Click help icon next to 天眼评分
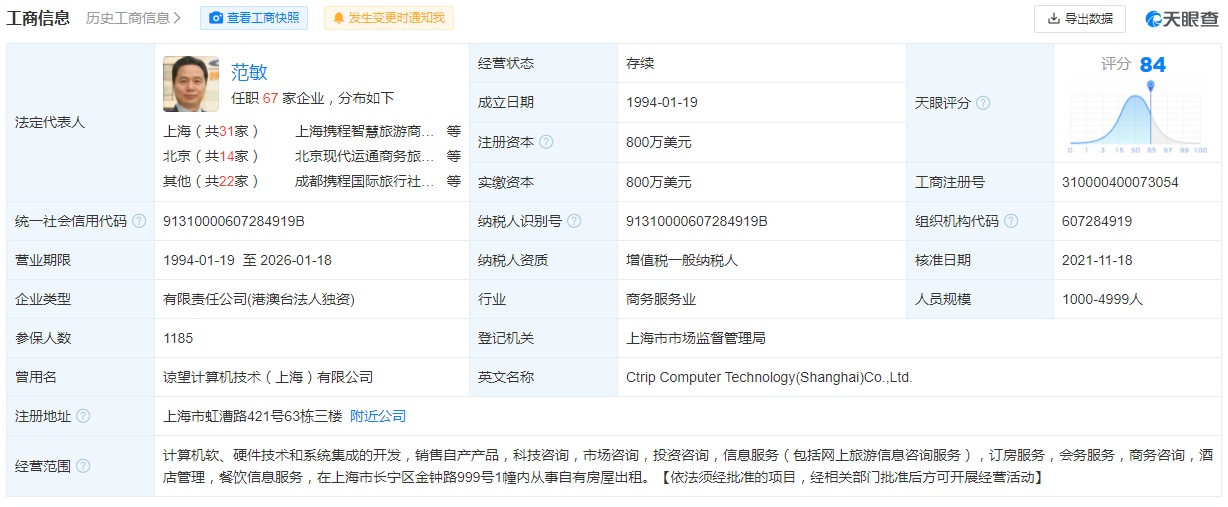 (983, 103)
